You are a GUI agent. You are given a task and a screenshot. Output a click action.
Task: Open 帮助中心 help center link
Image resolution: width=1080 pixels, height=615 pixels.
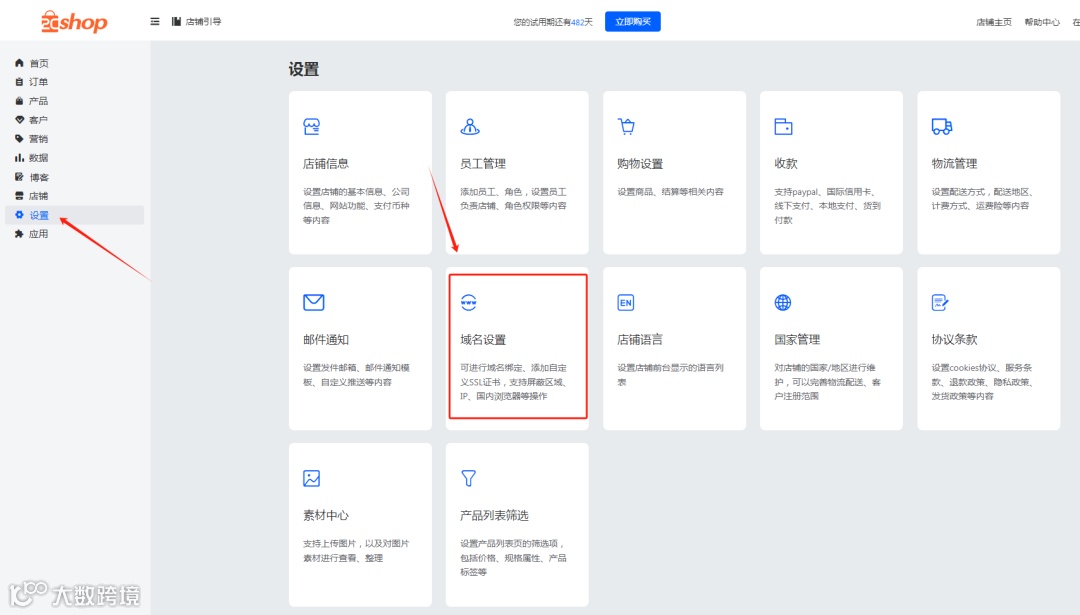[x=1041, y=21]
